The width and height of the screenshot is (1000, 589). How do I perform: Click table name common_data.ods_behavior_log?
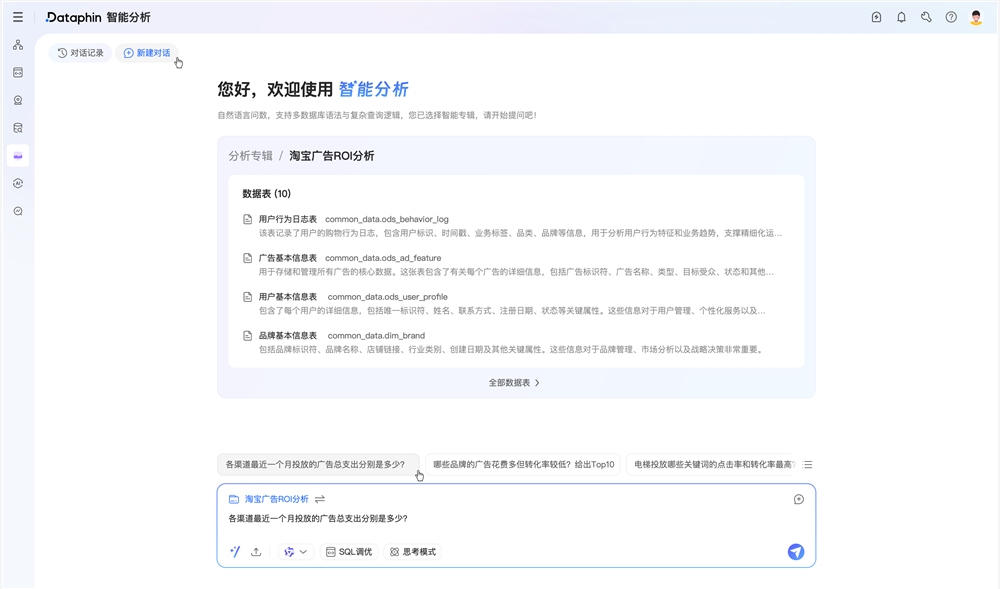386,219
